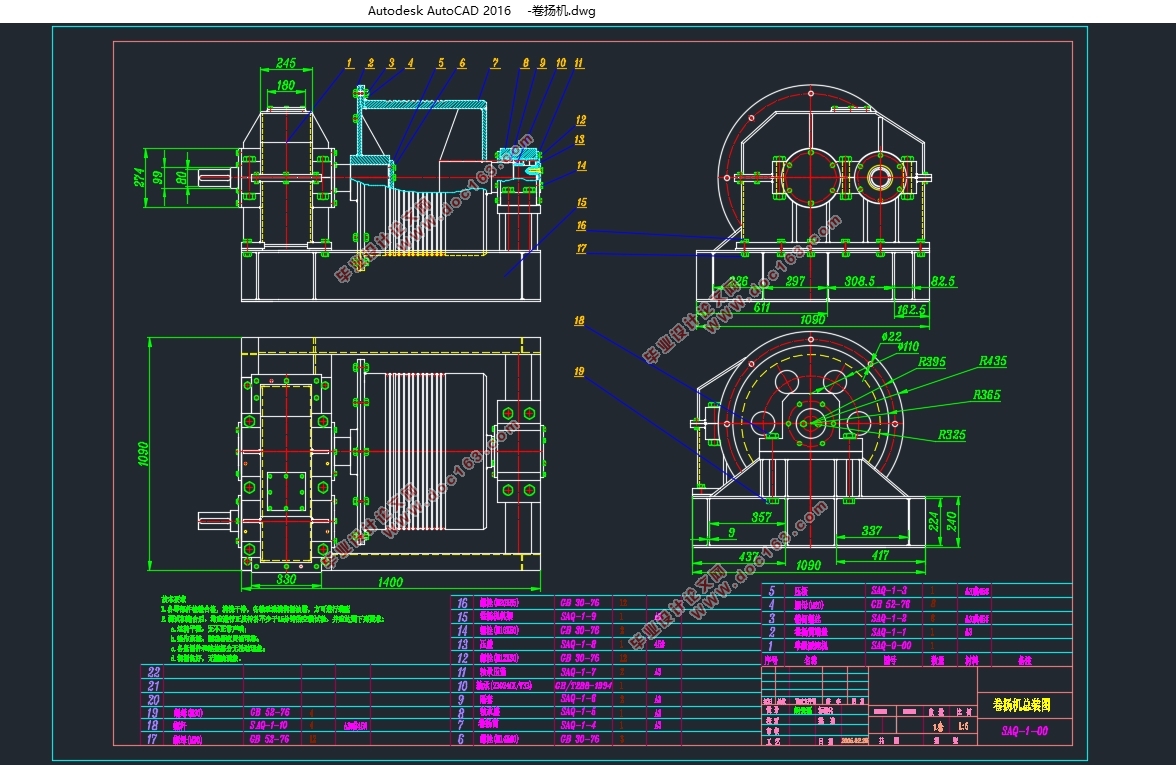This screenshot has height=765, width=1176.
Task: Select the 162.5 dimension text
Action: coord(911,309)
